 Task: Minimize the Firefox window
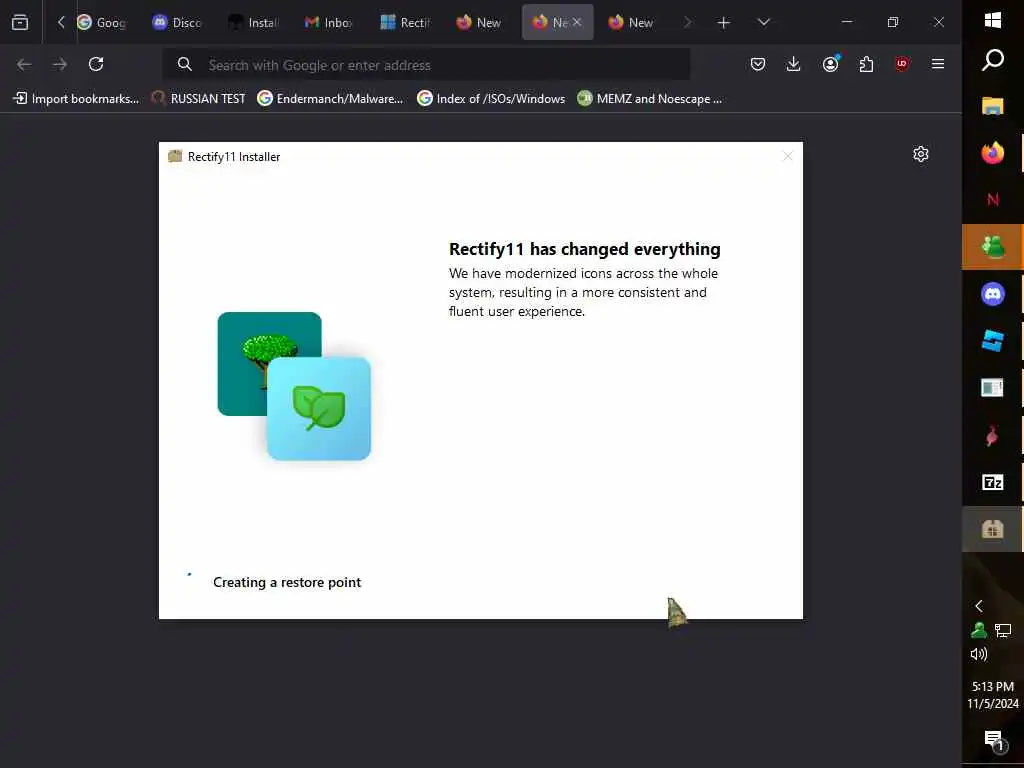pyautogui.click(x=847, y=22)
